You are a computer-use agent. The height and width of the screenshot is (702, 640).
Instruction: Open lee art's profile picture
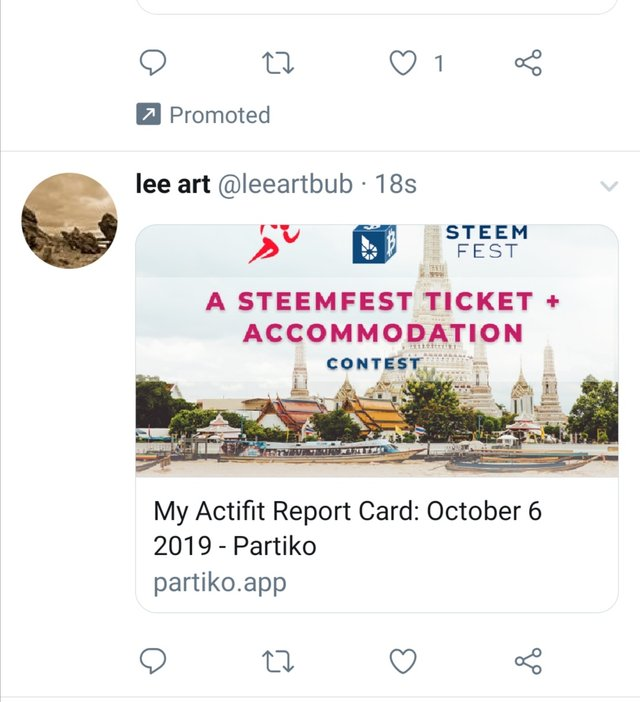pos(69,220)
